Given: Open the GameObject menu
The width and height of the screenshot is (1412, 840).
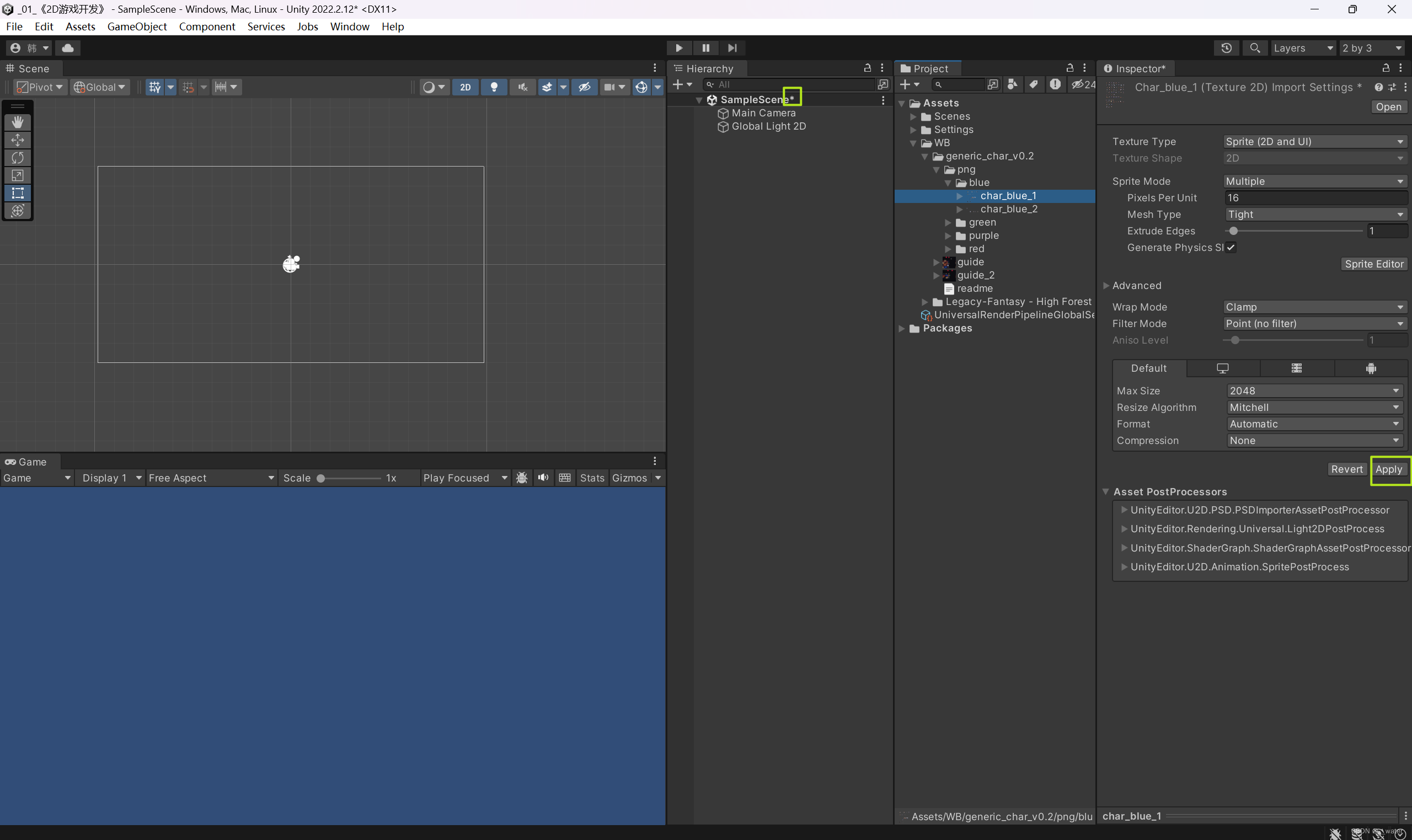Looking at the screenshot, I should pos(136,26).
